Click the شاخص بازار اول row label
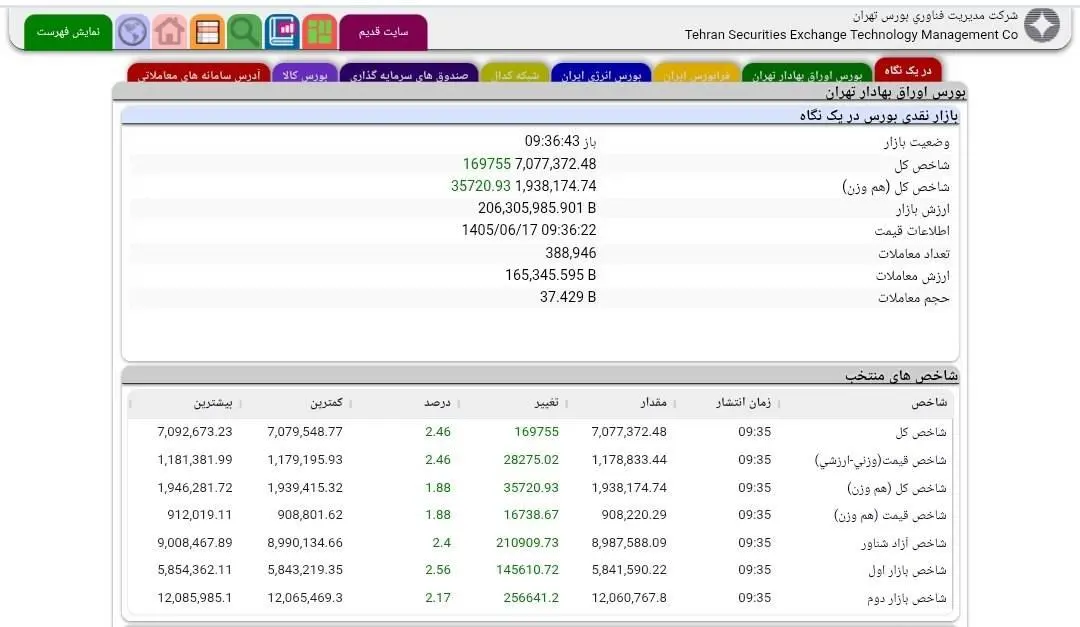Viewport: 1080px width, 627px height. click(907, 571)
